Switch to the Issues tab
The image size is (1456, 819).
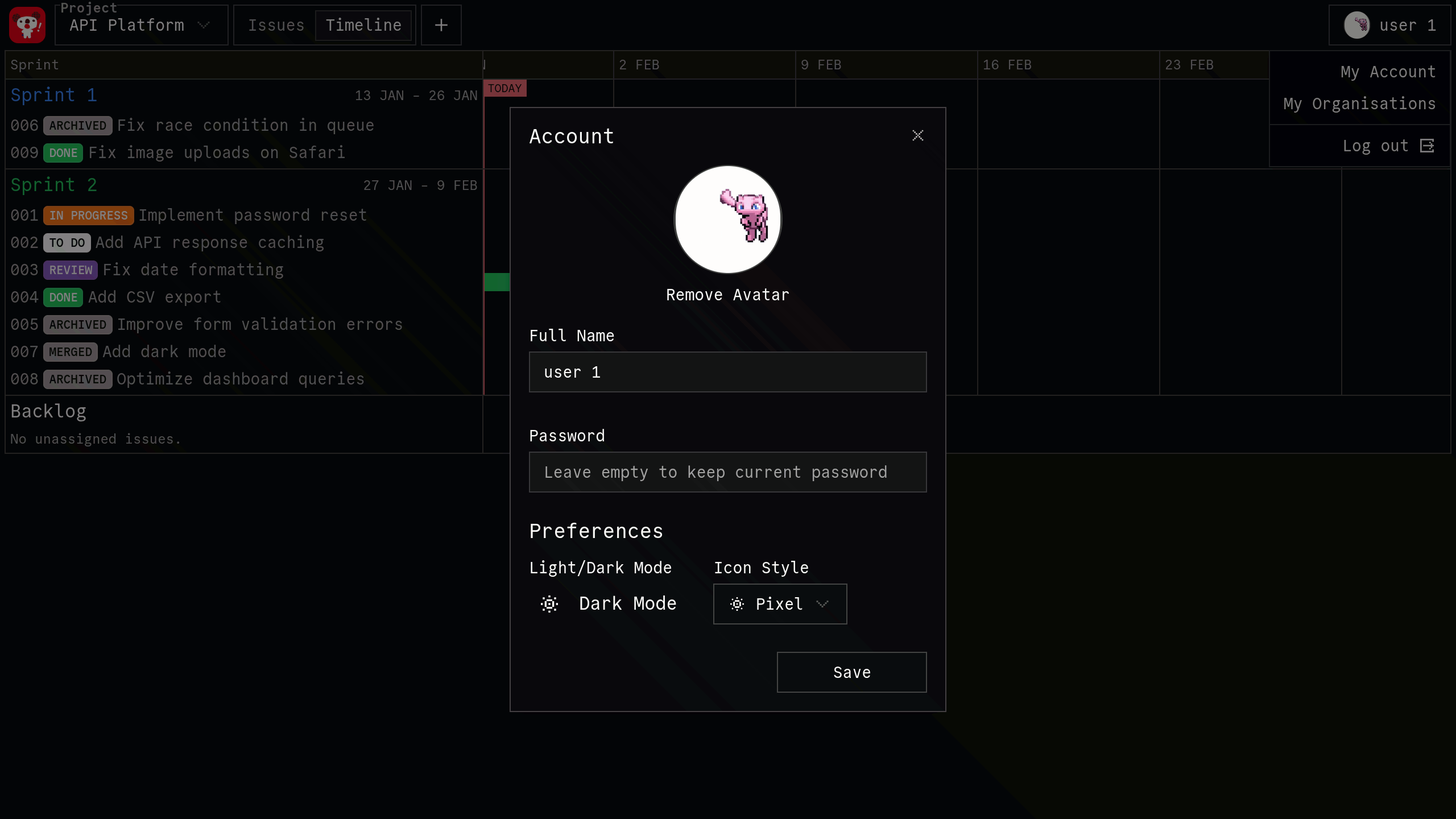(276, 25)
